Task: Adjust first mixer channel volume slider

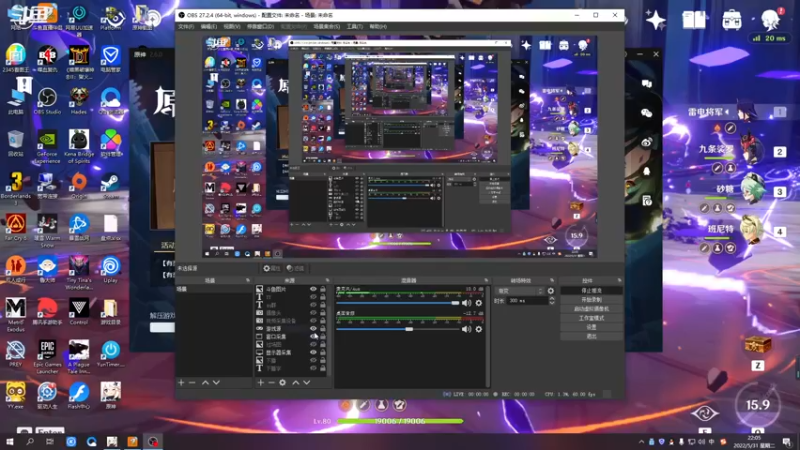Action: click(398, 303)
